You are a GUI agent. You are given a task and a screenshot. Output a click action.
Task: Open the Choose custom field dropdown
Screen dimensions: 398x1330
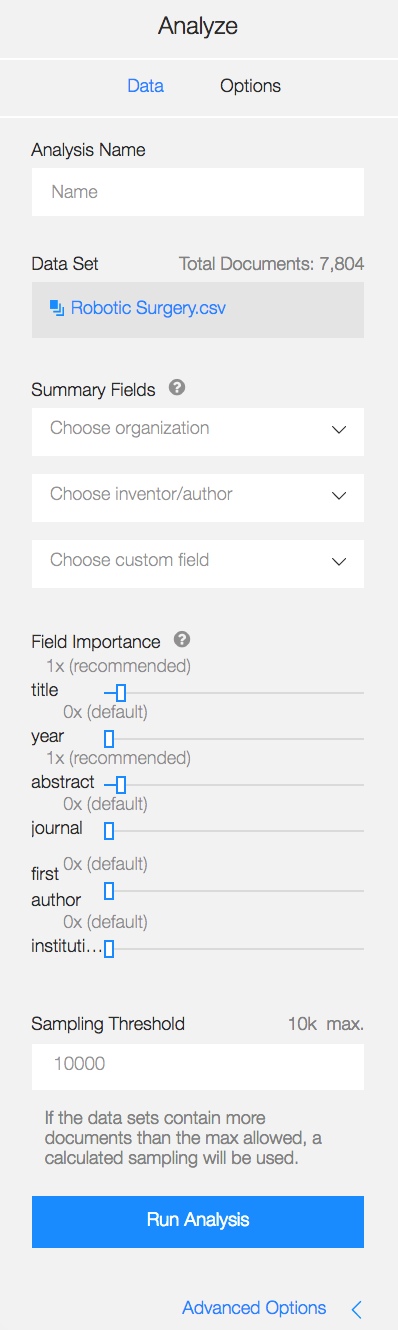pos(198,561)
